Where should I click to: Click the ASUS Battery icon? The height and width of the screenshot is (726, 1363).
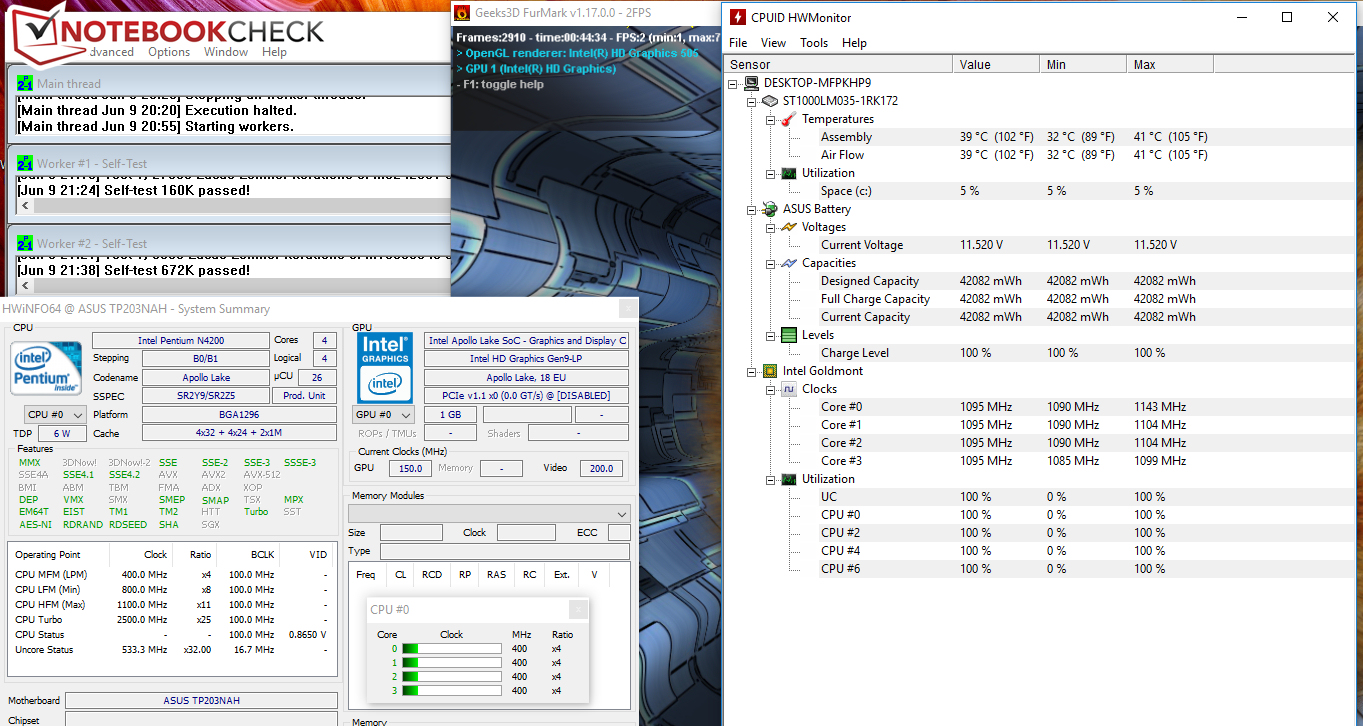pyautogui.click(x=770, y=209)
